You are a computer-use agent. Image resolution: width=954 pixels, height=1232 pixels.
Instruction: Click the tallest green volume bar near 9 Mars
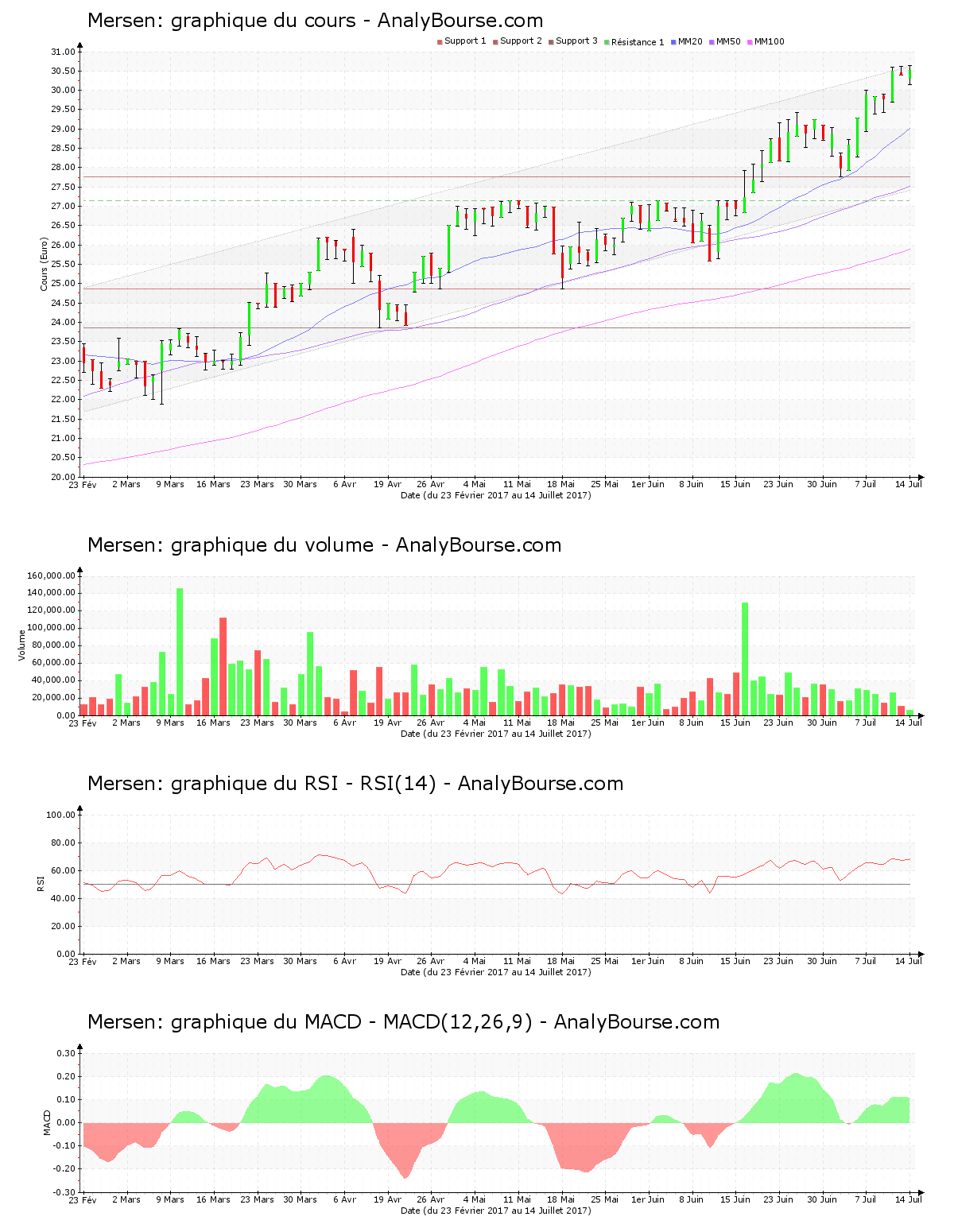(x=180, y=652)
